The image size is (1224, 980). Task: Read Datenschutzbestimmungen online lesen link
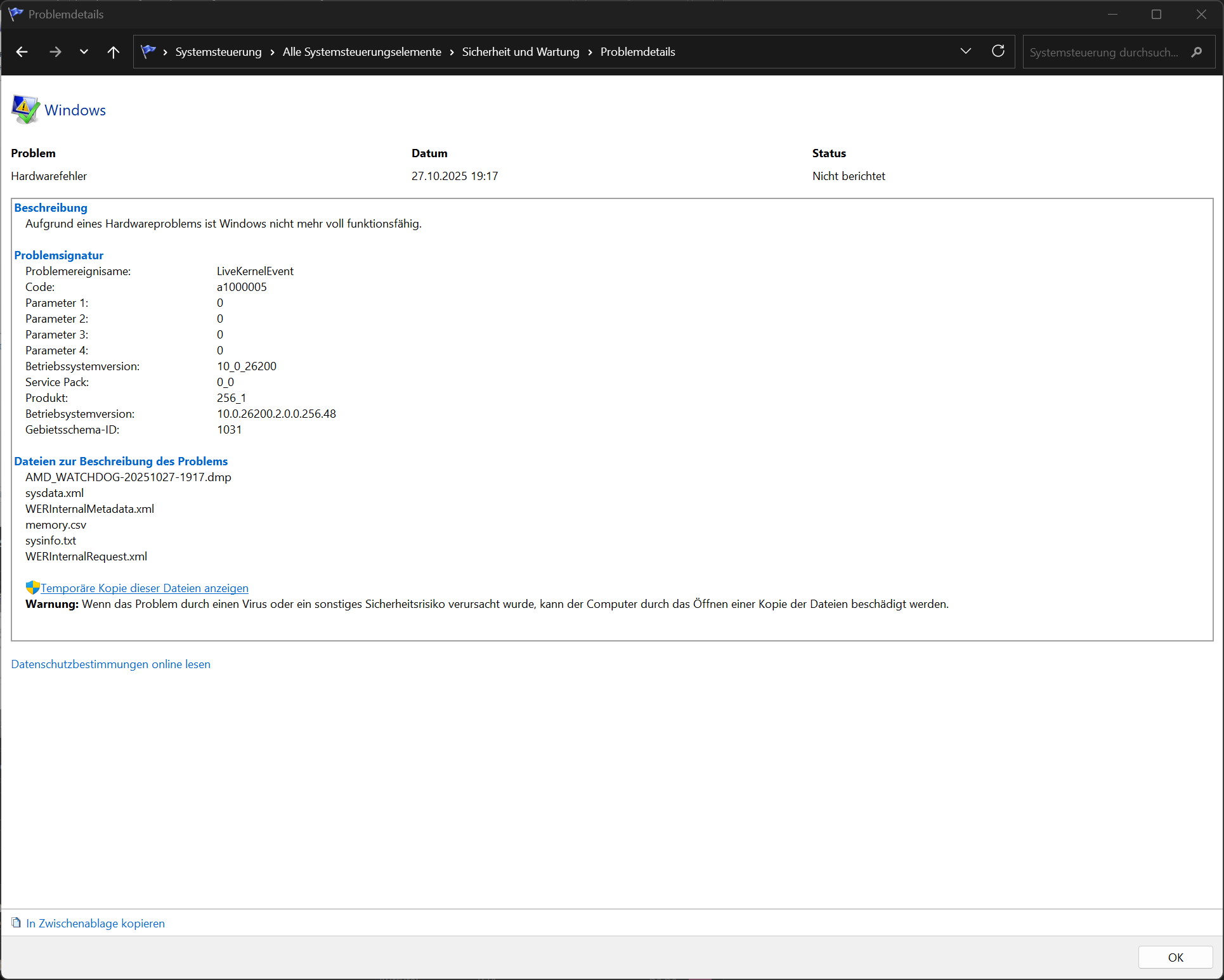coord(110,664)
